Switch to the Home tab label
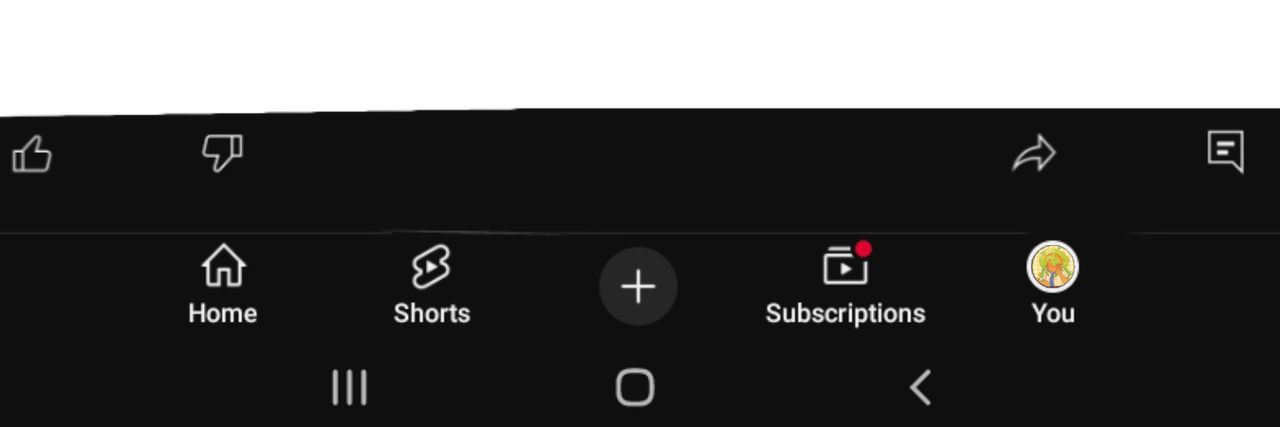Screen dimensions: 1280x427 coord(223,313)
